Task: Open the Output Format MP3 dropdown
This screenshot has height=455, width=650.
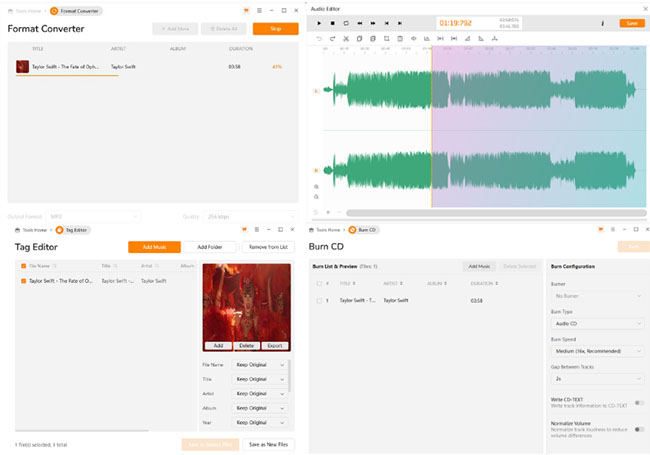Action: point(94,216)
